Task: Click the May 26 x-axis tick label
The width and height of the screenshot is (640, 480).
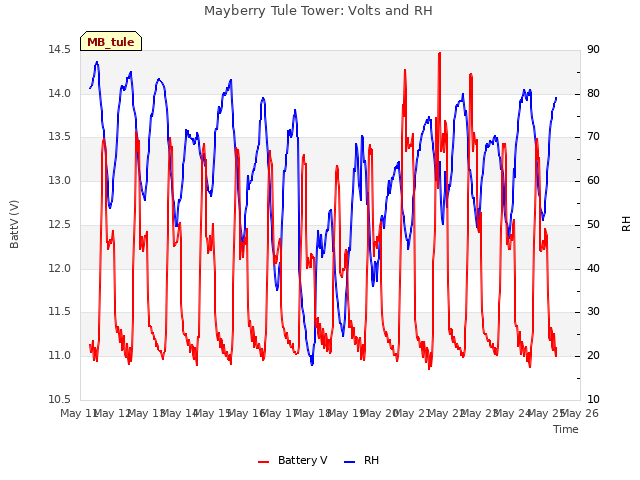Action: pyautogui.click(x=580, y=413)
